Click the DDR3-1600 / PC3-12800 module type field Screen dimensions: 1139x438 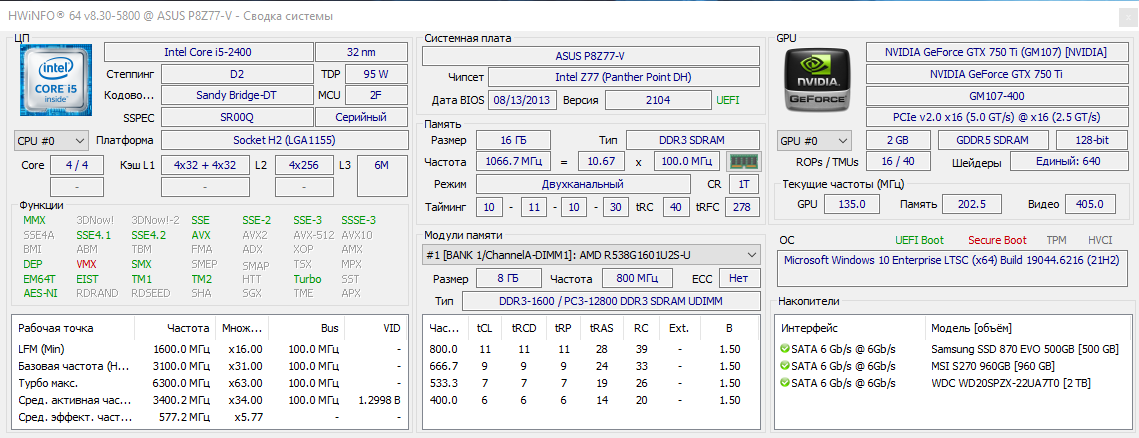coord(611,301)
